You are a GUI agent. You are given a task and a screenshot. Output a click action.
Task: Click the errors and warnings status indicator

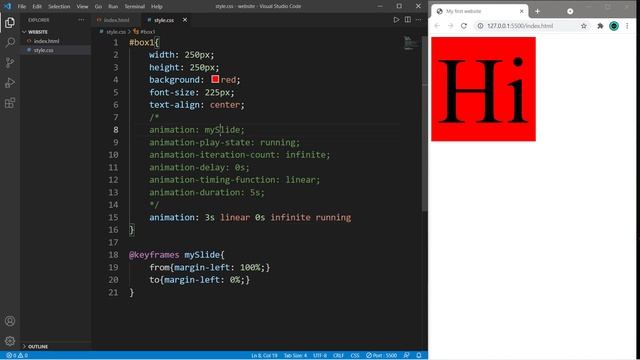pyautogui.click(x=17, y=355)
